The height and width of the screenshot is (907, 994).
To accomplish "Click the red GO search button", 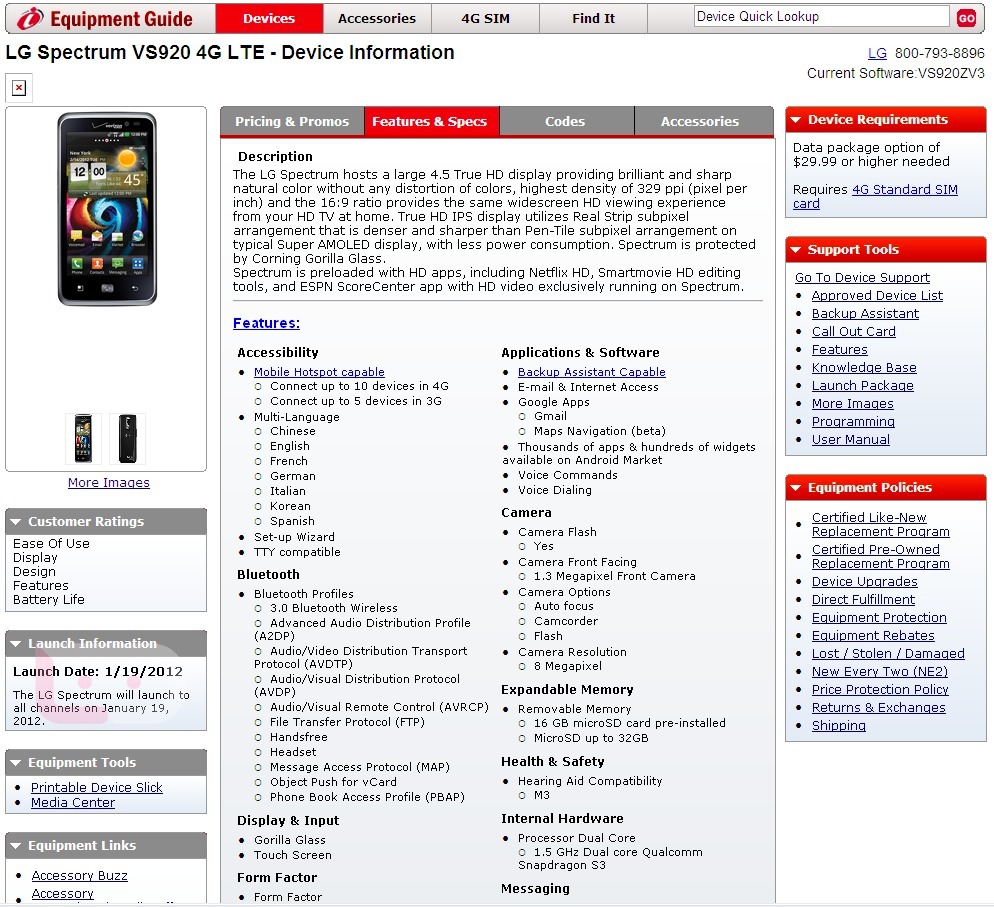I will click(966, 18).
